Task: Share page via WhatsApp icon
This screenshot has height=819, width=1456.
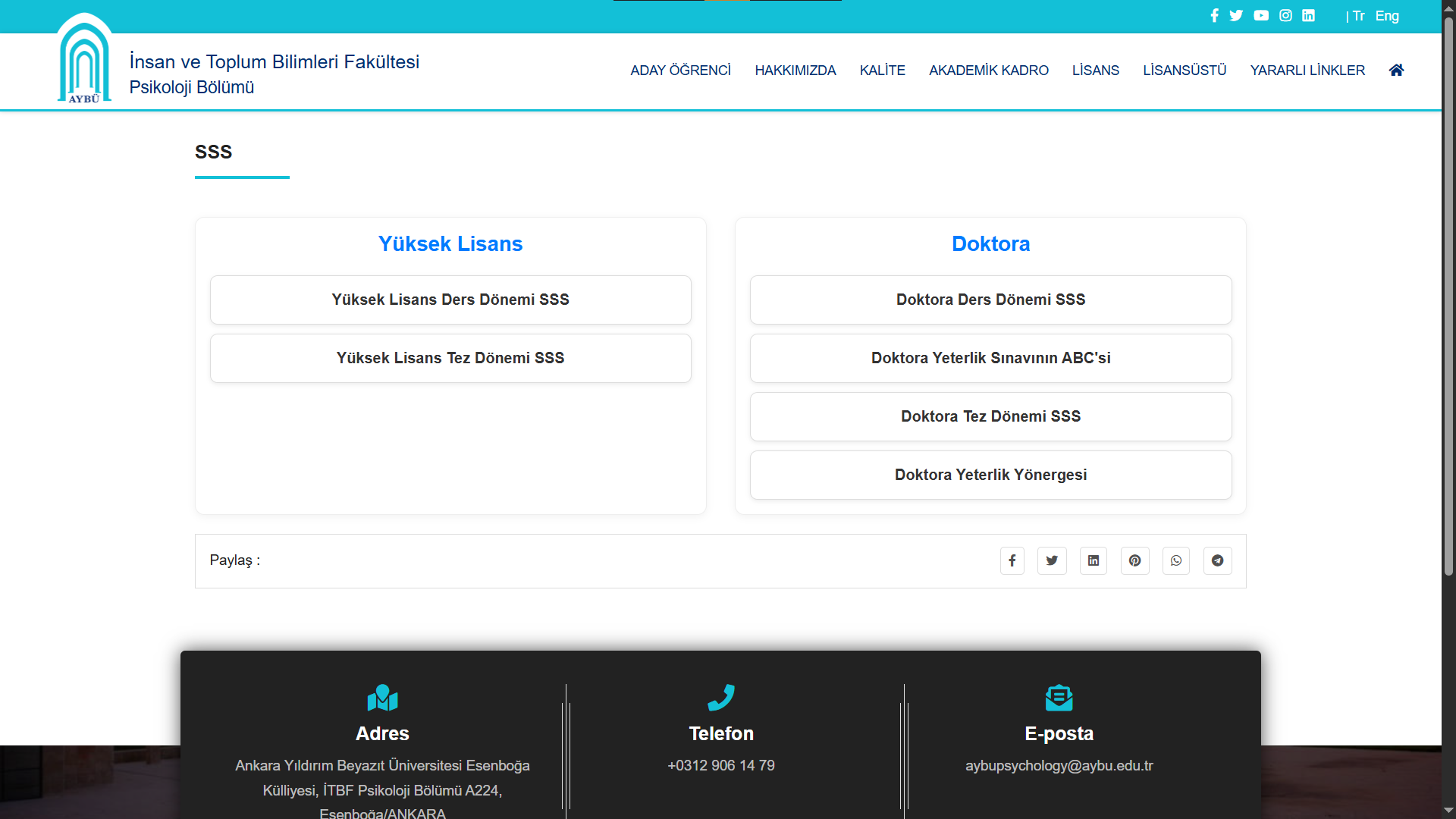Action: pyautogui.click(x=1176, y=560)
